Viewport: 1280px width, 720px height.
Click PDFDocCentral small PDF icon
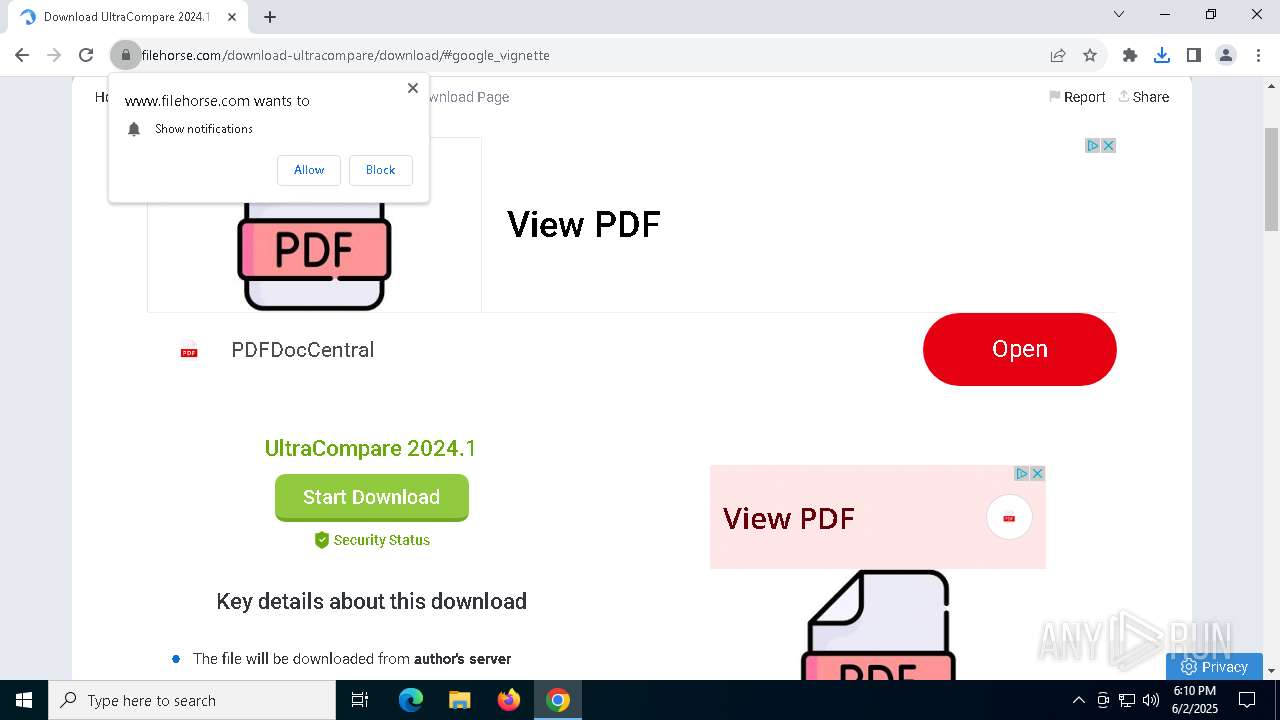[x=189, y=350]
